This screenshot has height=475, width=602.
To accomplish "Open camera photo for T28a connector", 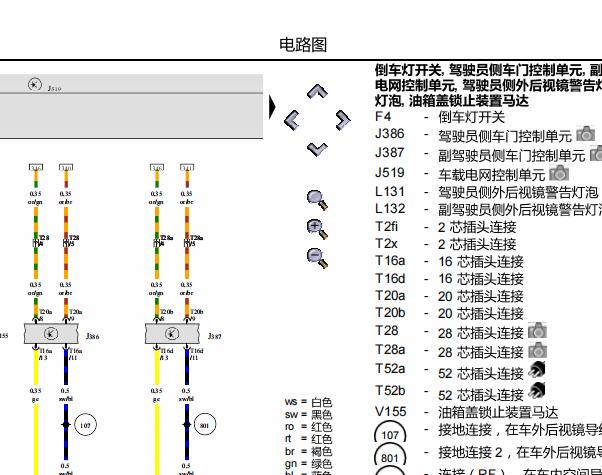I will tap(538, 350).
